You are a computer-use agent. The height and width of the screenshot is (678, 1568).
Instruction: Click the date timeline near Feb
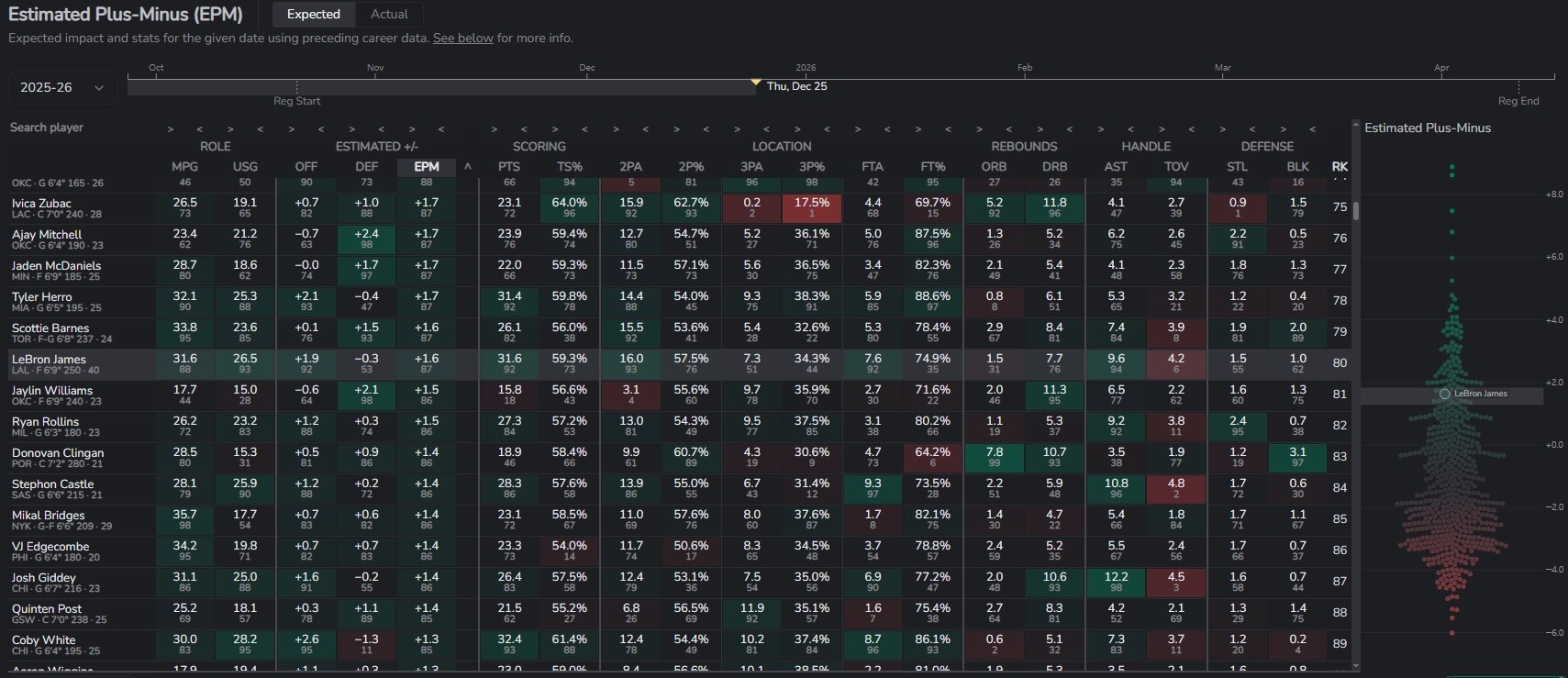pos(1025,83)
